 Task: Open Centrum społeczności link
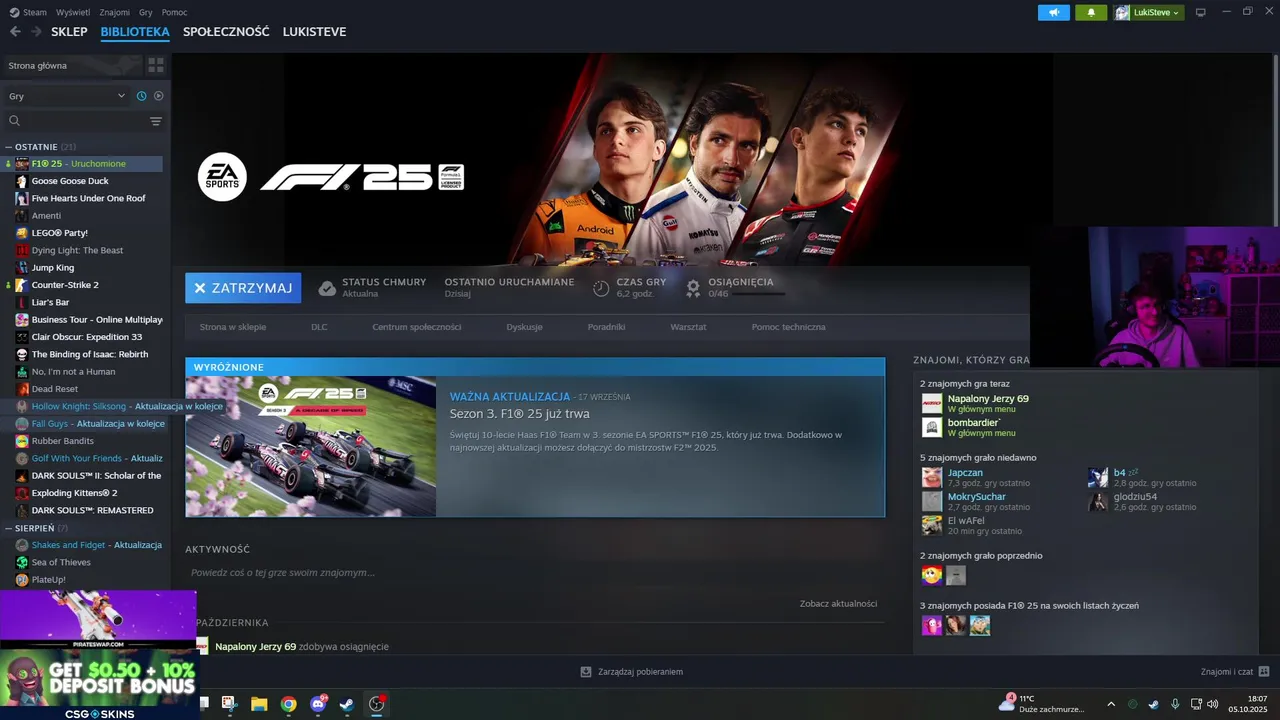click(x=417, y=327)
